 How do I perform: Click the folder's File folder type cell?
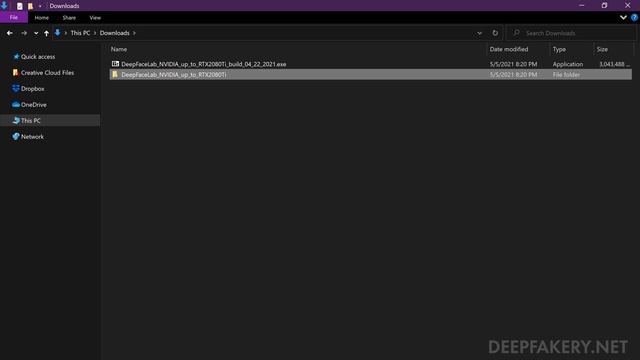[566, 75]
